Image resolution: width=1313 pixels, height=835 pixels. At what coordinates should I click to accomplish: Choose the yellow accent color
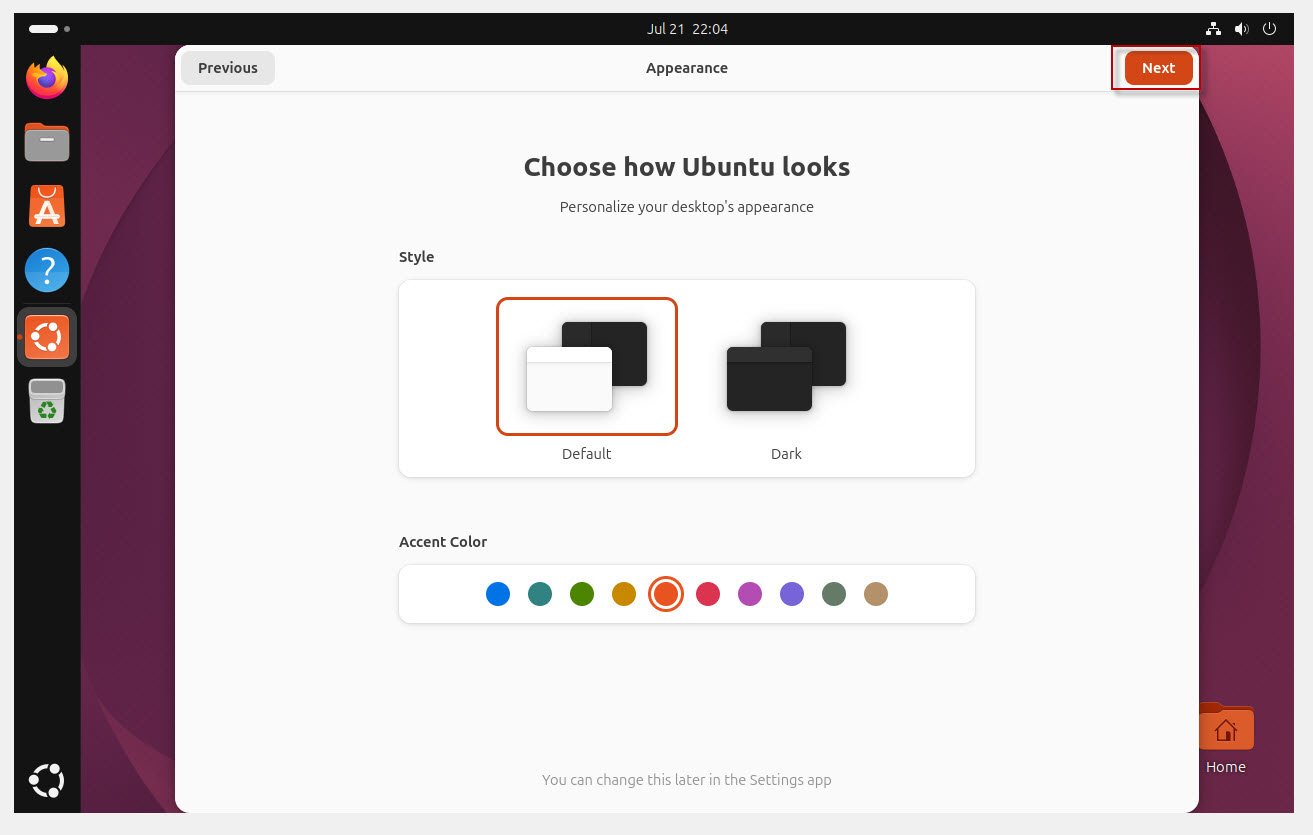[624, 594]
